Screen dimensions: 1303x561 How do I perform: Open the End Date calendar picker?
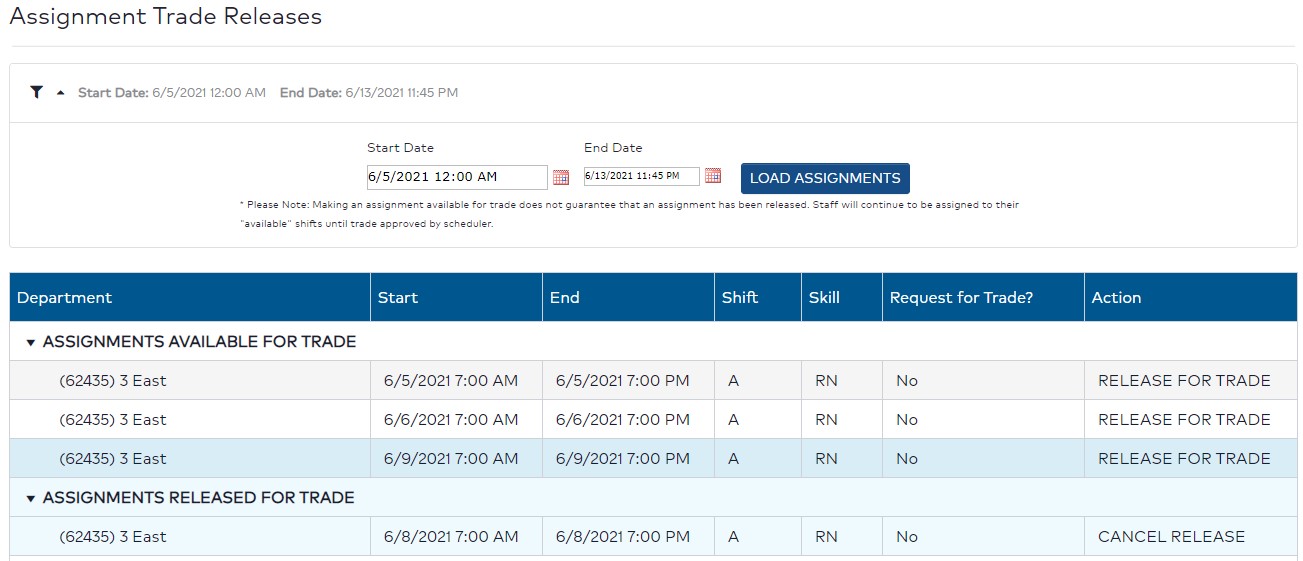point(713,176)
